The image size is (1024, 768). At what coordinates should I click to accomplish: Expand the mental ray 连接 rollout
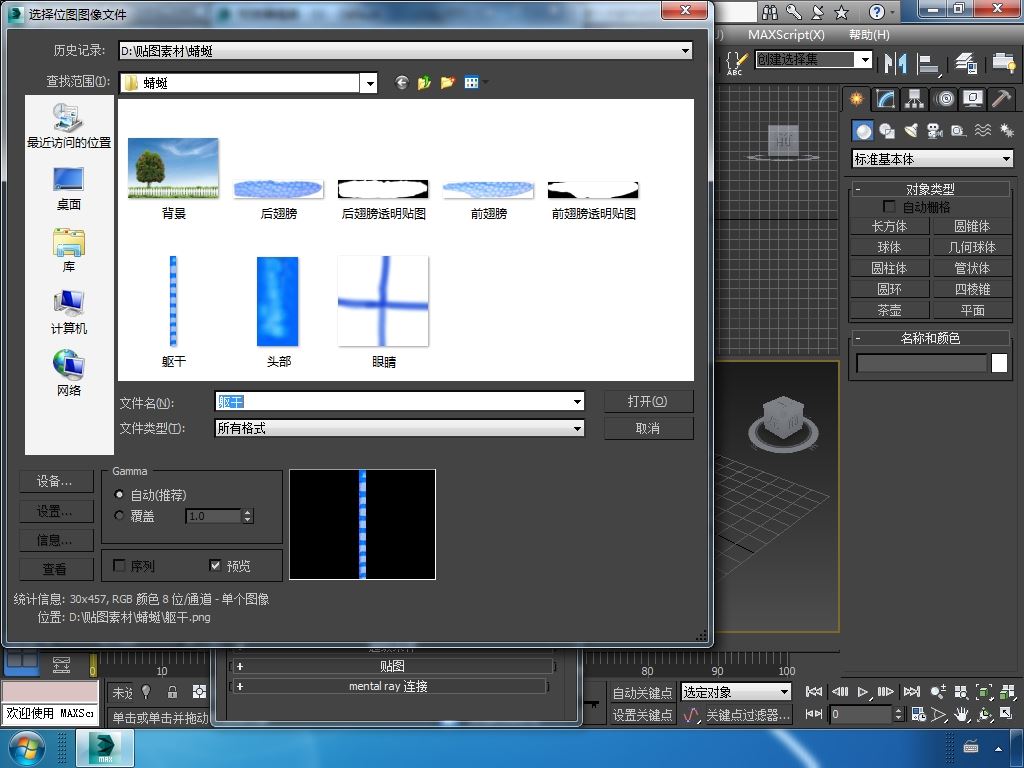point(389,686)
